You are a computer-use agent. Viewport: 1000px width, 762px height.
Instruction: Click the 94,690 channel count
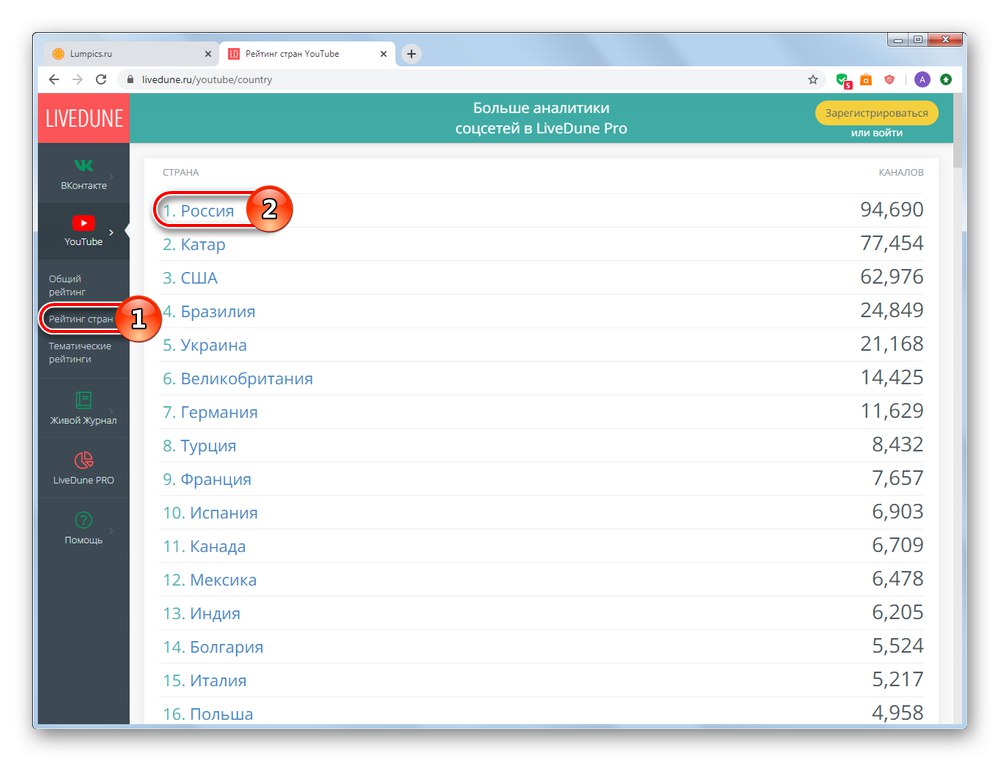click(x=892, y=209)
